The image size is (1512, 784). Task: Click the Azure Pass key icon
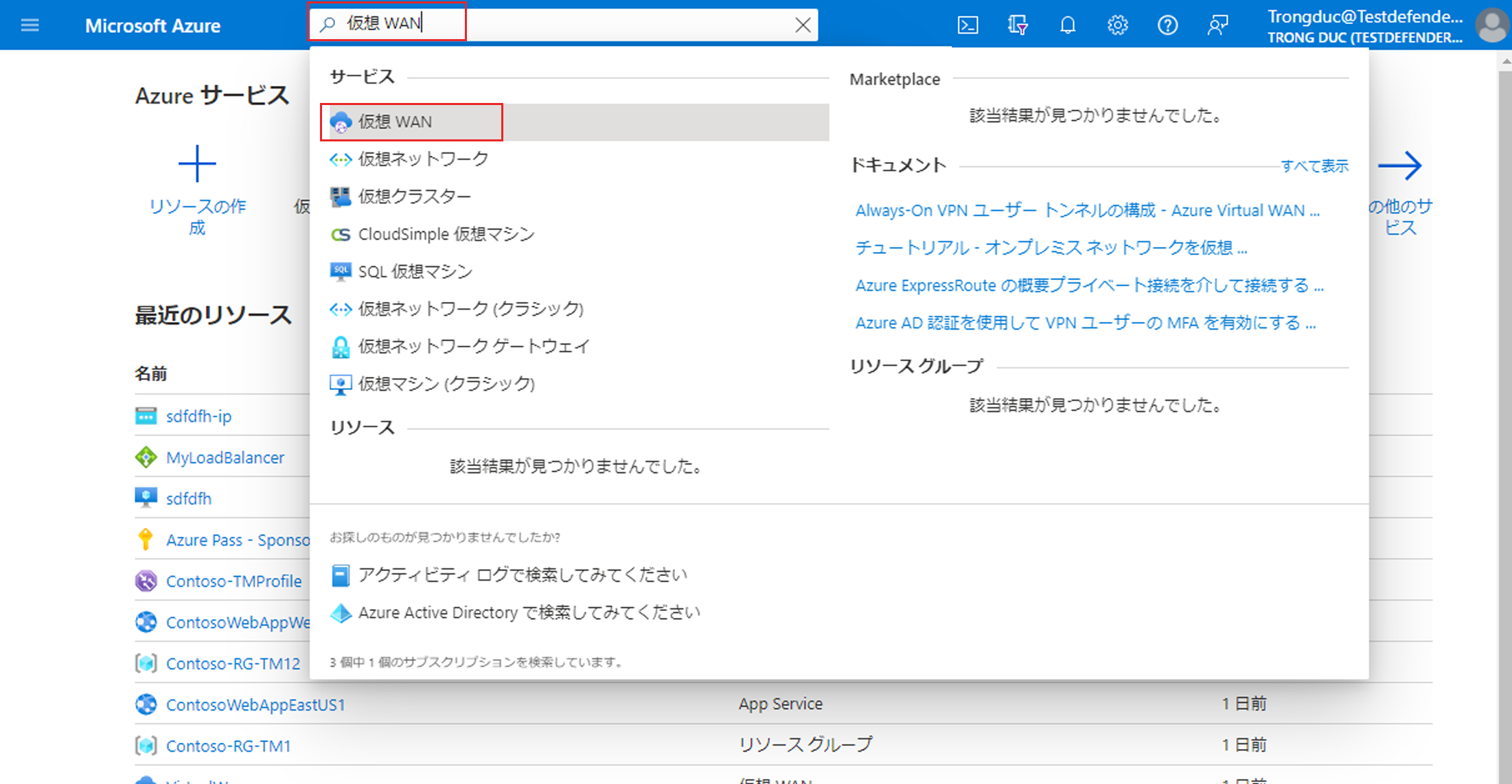[146, 540]
